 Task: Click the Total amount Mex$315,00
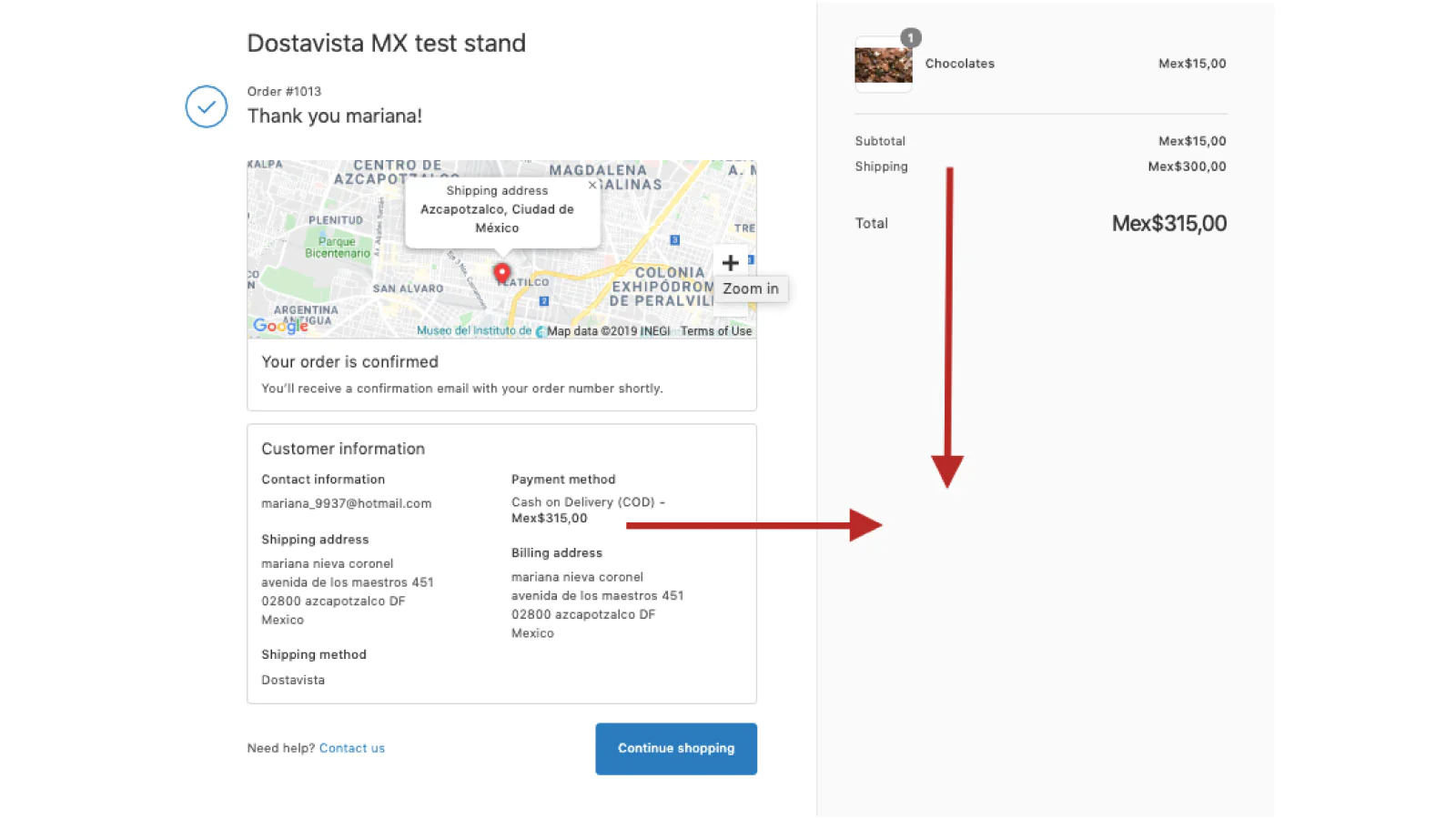coord(1169,224)
